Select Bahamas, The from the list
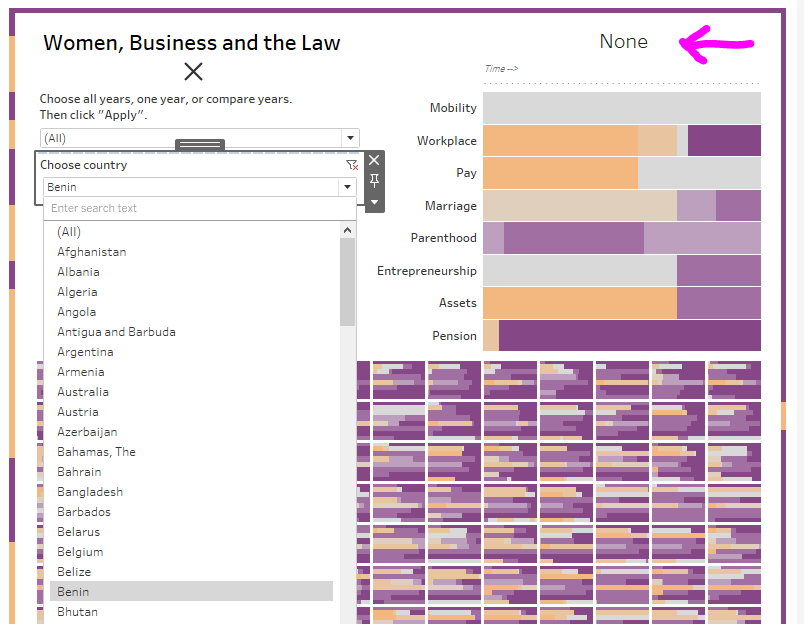 96,452
